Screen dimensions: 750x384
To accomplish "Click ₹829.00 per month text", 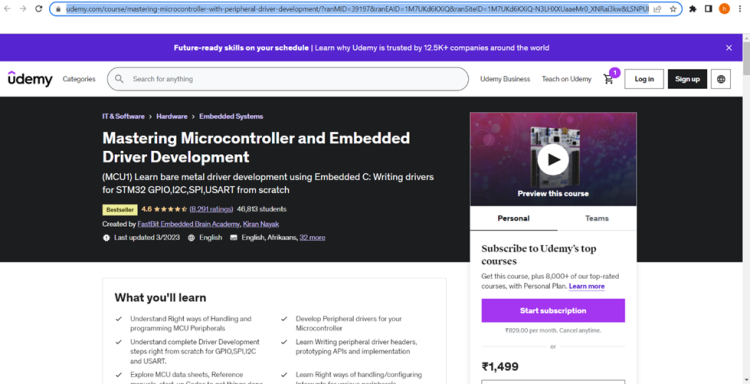I will click(x=553, y=330).
